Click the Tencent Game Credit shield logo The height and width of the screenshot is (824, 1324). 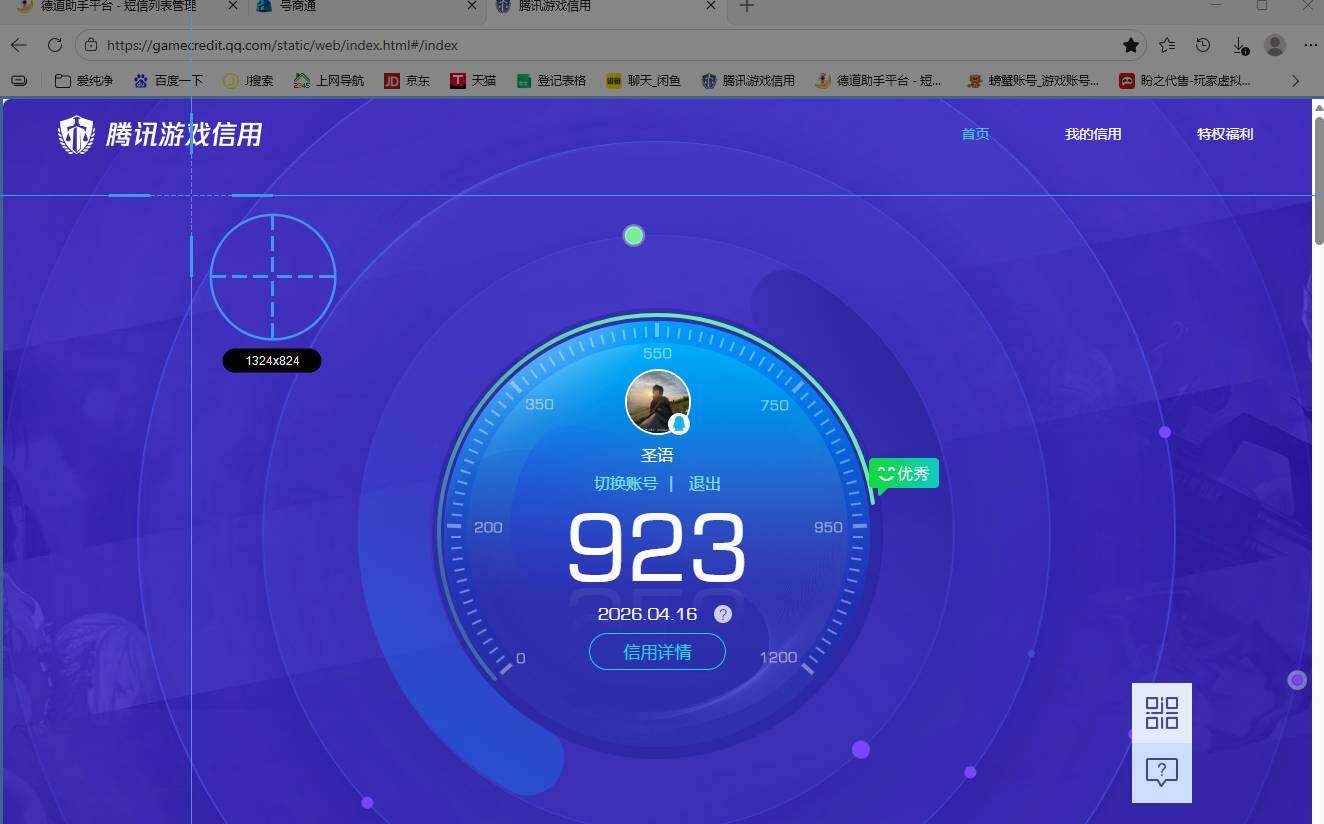tap(76, 134)
